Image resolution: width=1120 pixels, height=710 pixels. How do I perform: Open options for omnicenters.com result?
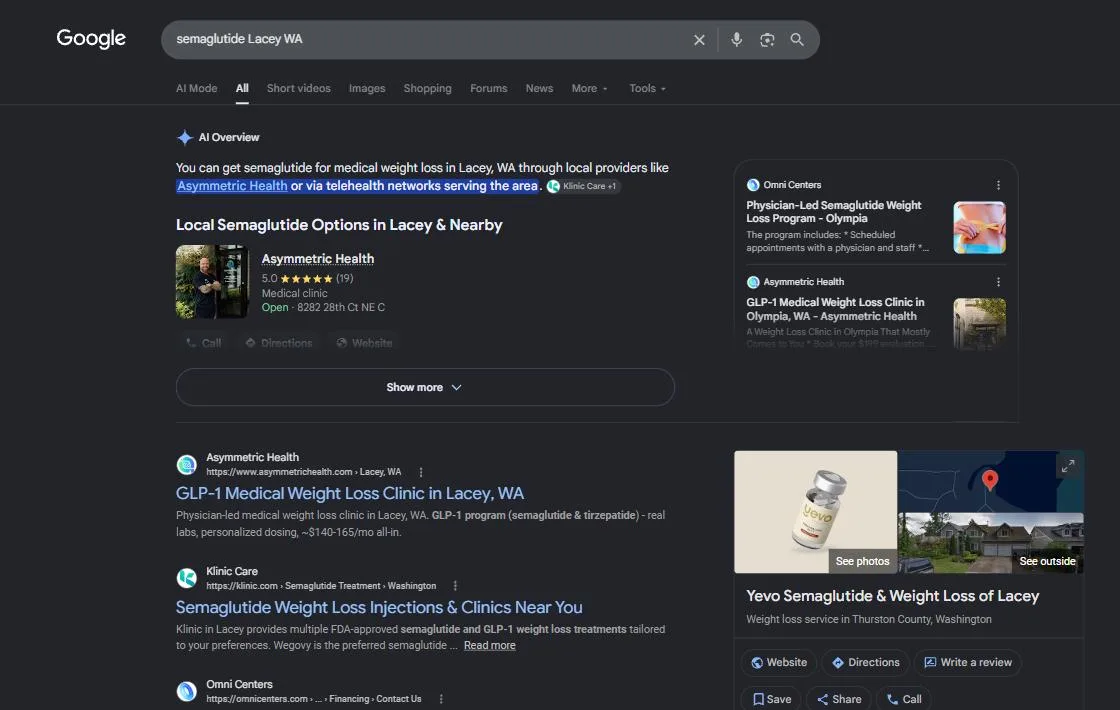441,699
